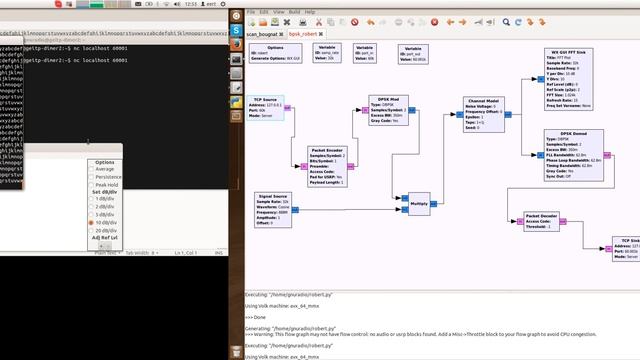Open the user account menu in top panel

tap(208, 4)
